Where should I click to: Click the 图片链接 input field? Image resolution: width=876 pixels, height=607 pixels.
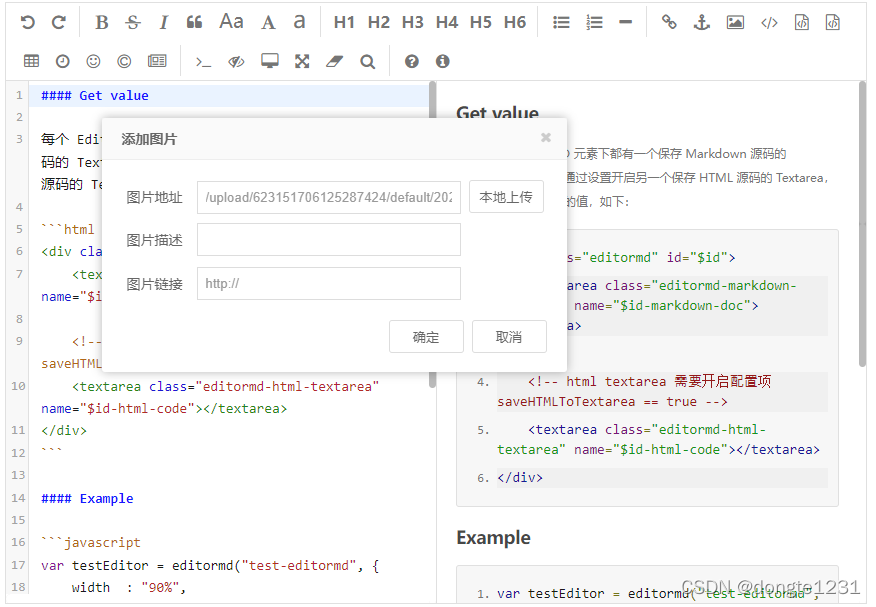328,283
